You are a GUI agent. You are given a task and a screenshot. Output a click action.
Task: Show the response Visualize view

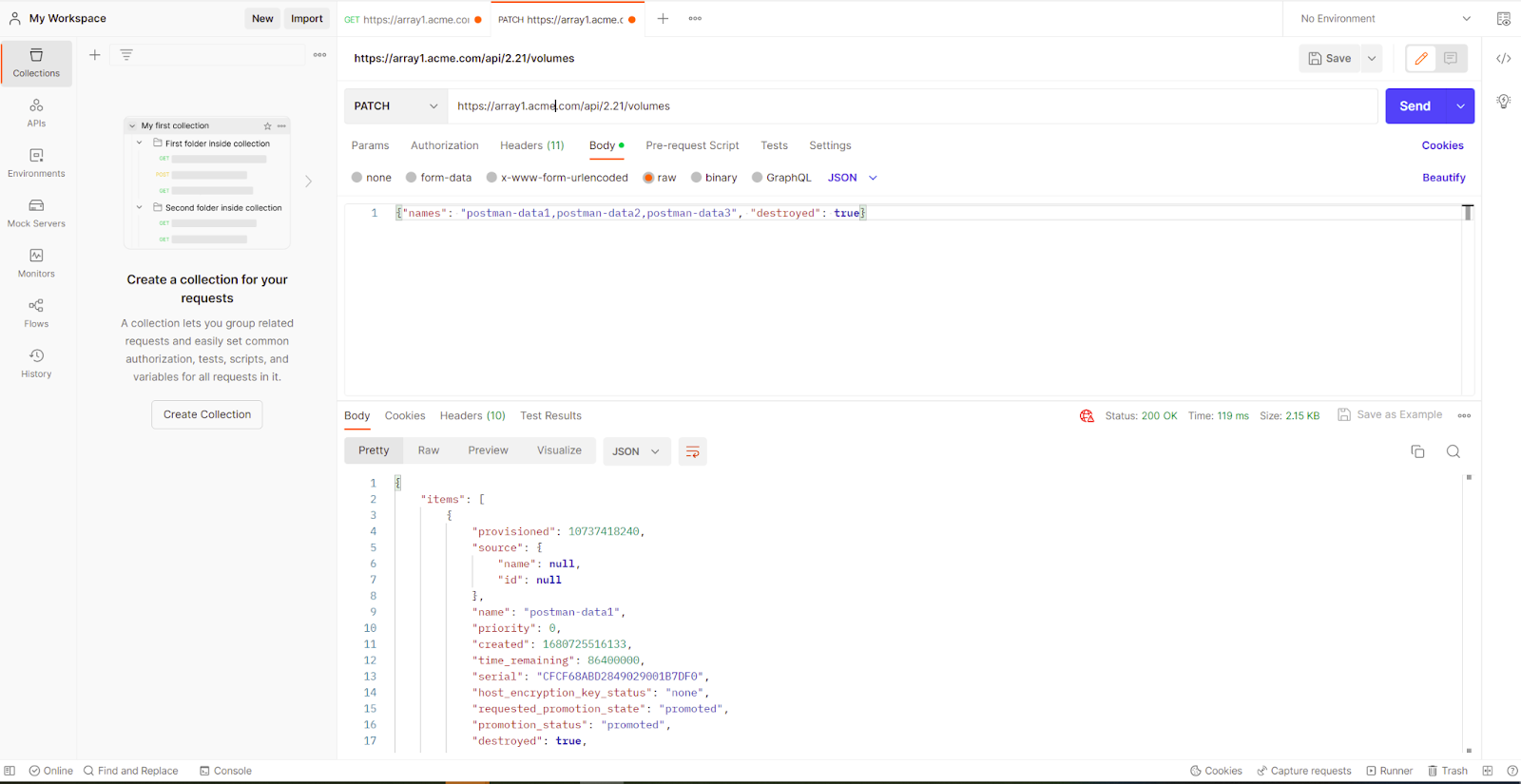pyautogui.click(x=559, y=450)
